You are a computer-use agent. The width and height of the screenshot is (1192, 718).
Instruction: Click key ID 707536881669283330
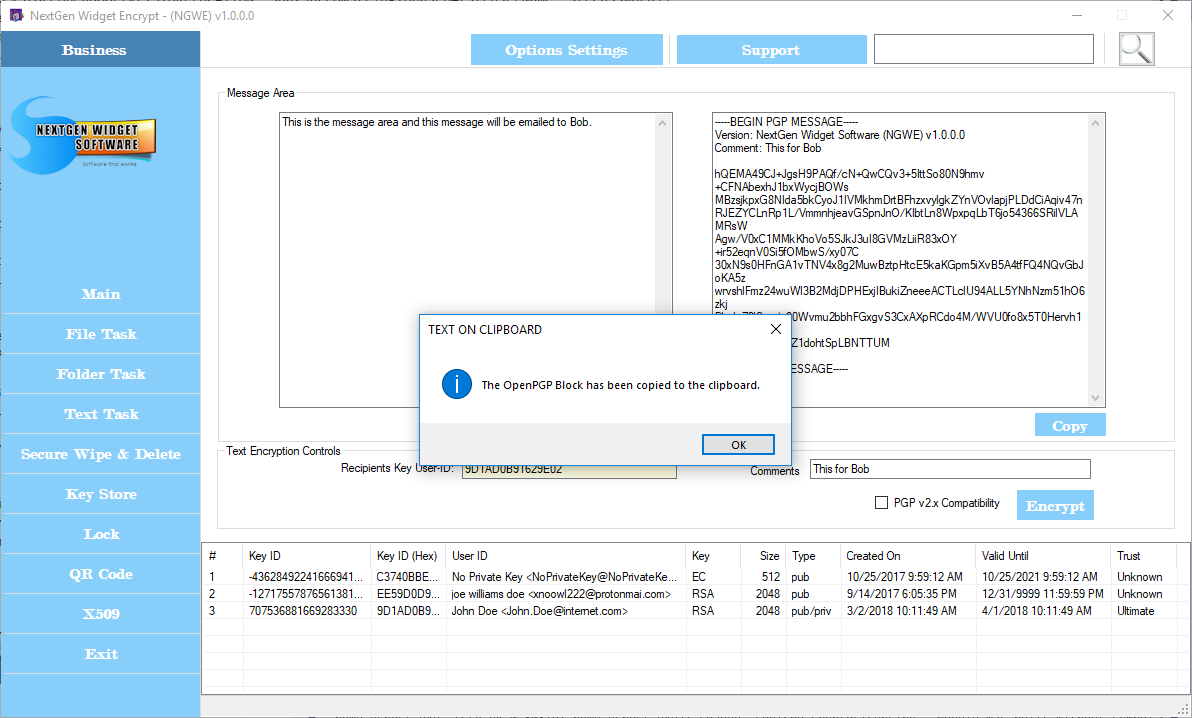pyautogui.click(x=303, y=611)
